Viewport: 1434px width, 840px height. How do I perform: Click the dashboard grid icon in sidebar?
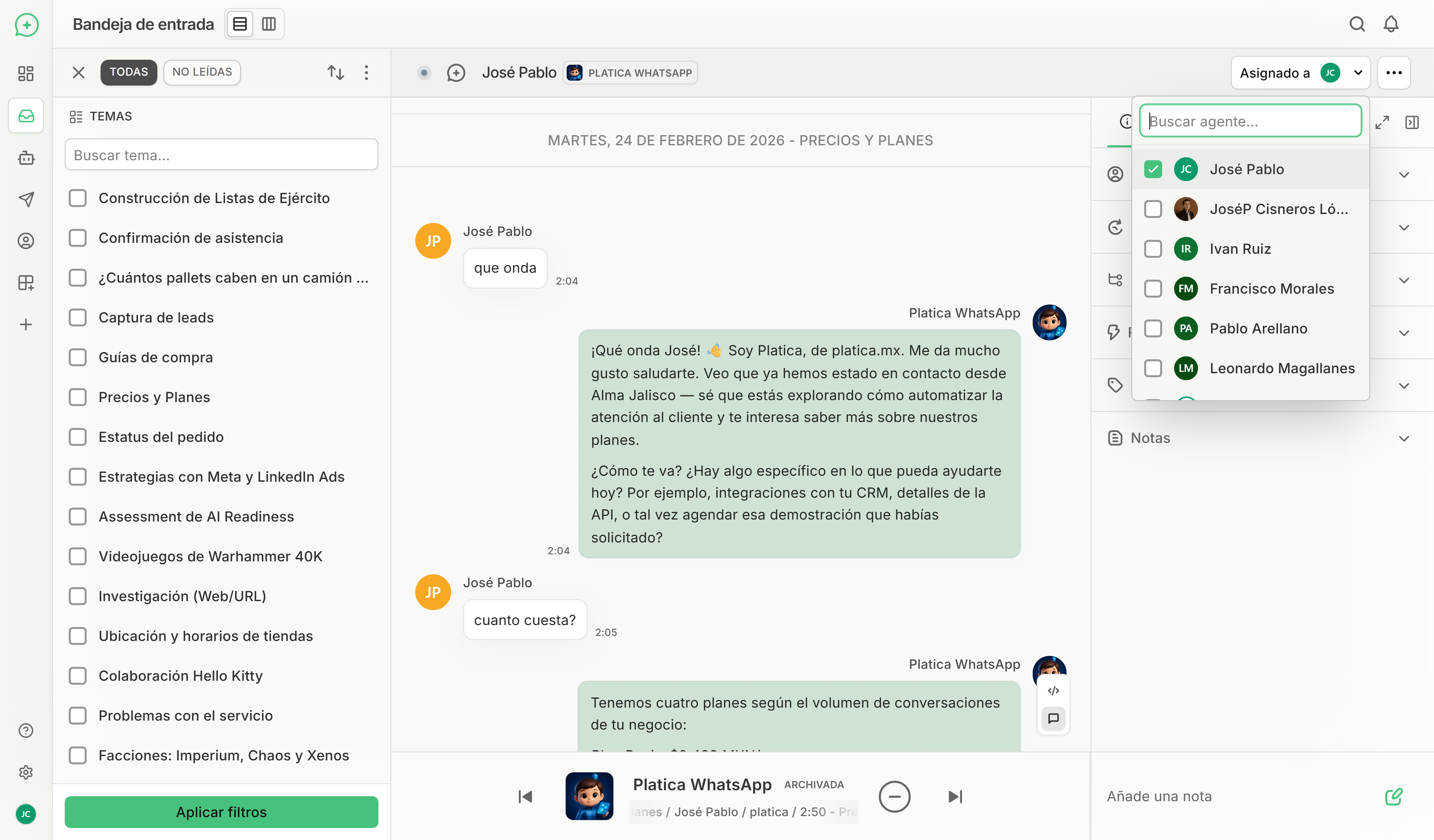click(x=26, y=74)
